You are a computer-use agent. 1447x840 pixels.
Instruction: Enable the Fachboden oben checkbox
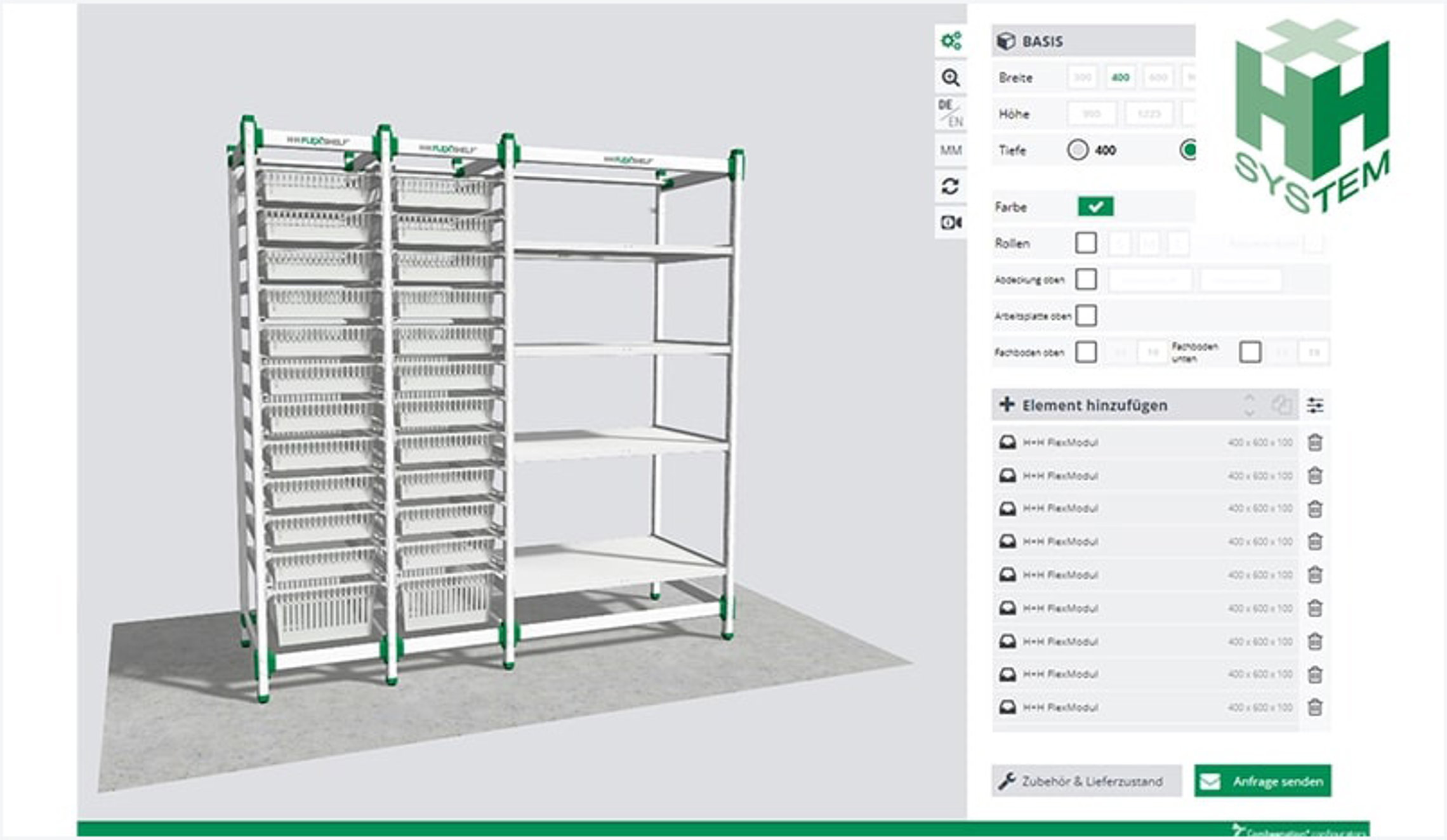pos(1086,352)
